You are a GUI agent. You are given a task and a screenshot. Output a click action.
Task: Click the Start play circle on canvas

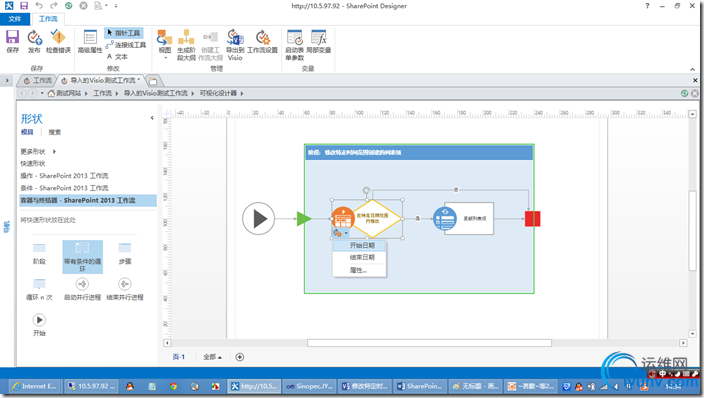pyautogui.click(x=258, y=219)
